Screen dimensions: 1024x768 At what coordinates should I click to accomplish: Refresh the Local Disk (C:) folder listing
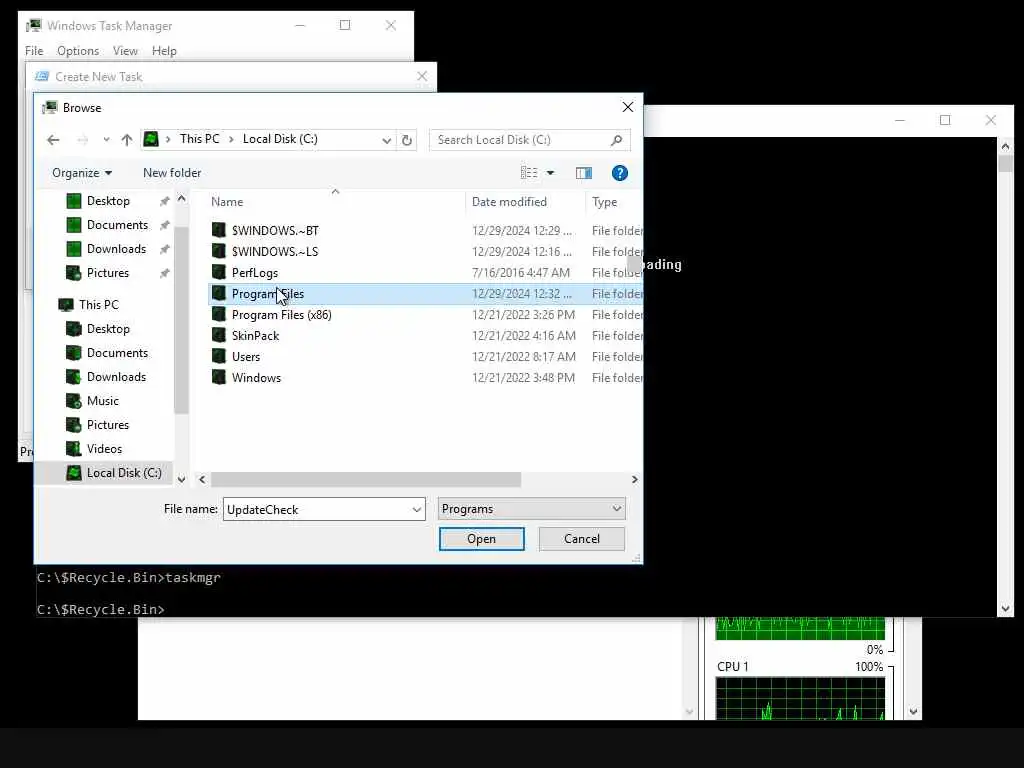point(406,140)
